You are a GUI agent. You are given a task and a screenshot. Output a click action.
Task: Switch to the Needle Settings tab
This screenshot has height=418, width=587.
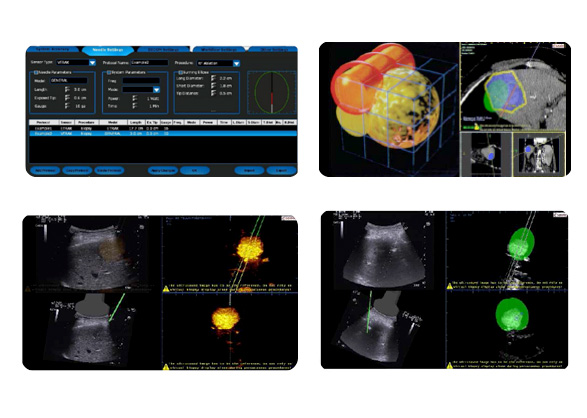108,50
